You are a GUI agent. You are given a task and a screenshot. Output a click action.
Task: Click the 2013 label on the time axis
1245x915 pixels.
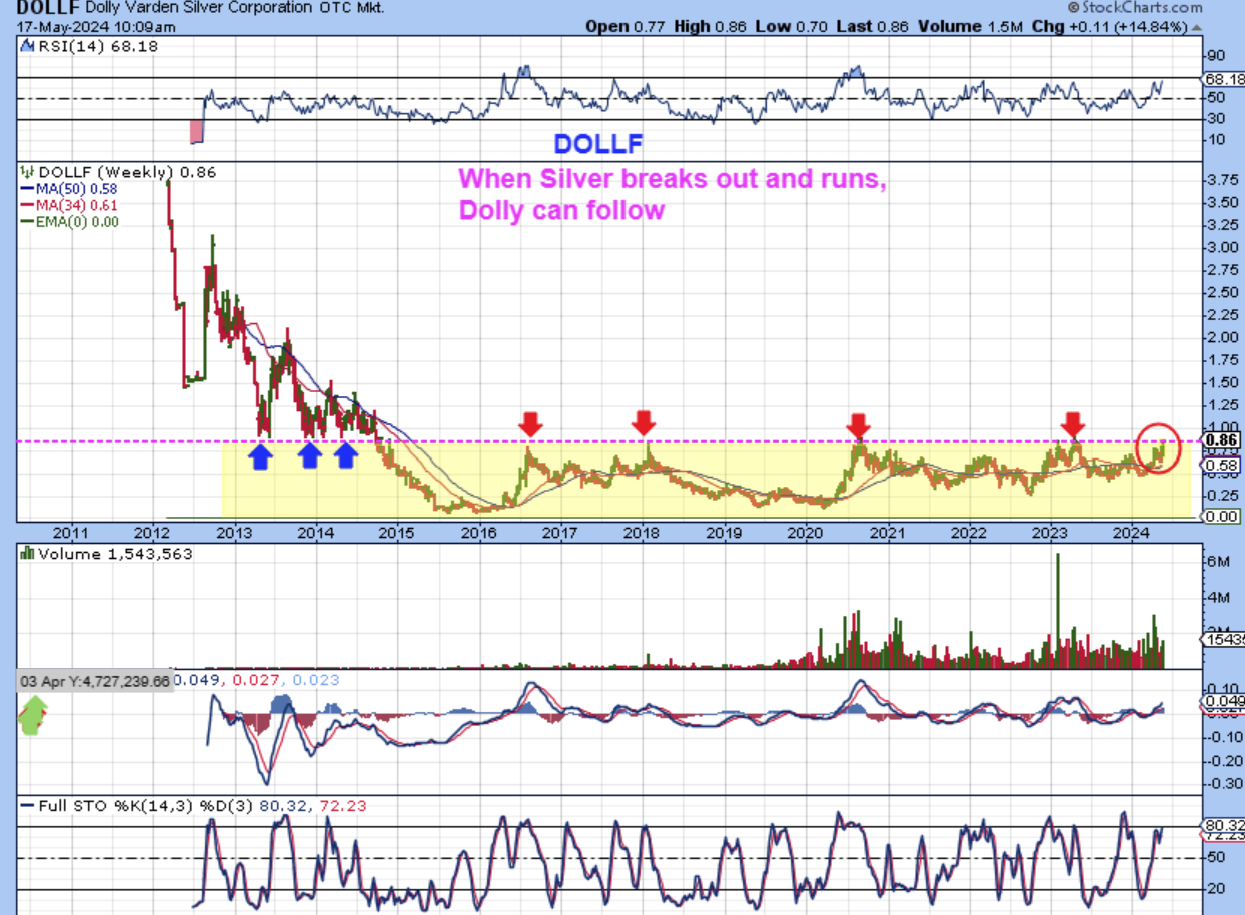(234, 532)
